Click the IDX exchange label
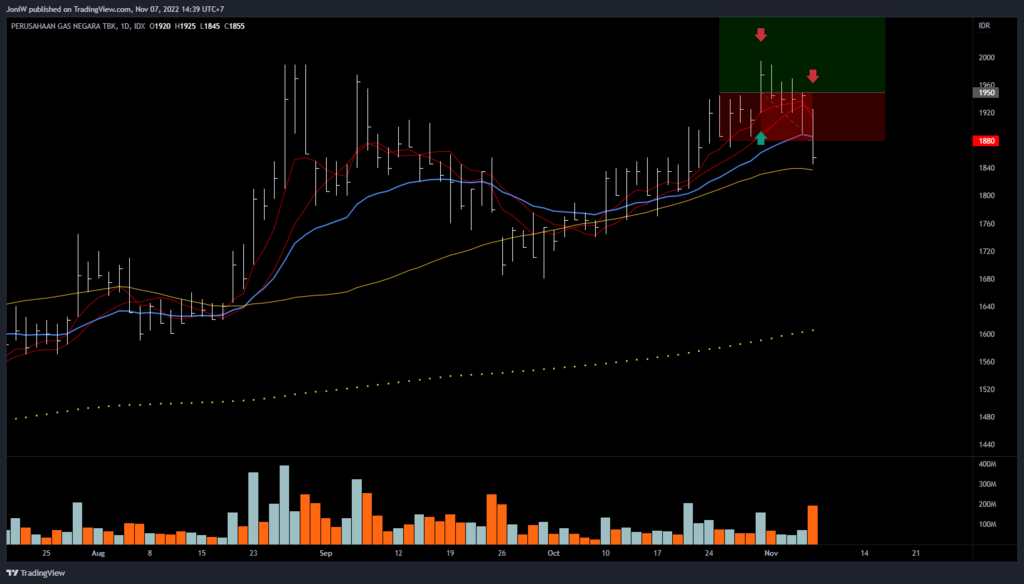 click(142, 24)
